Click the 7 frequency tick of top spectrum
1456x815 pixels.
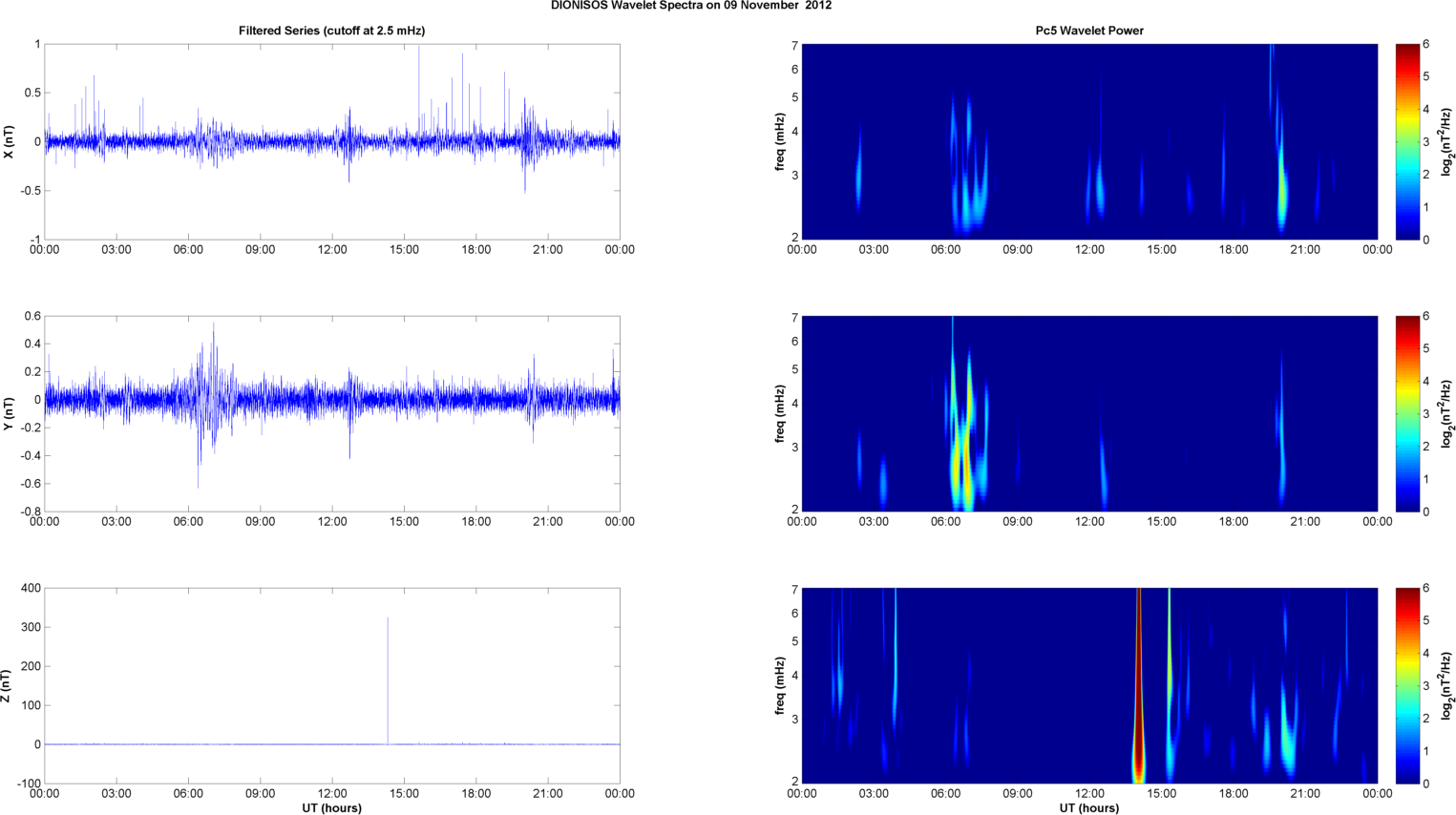(x=794, y=45)
